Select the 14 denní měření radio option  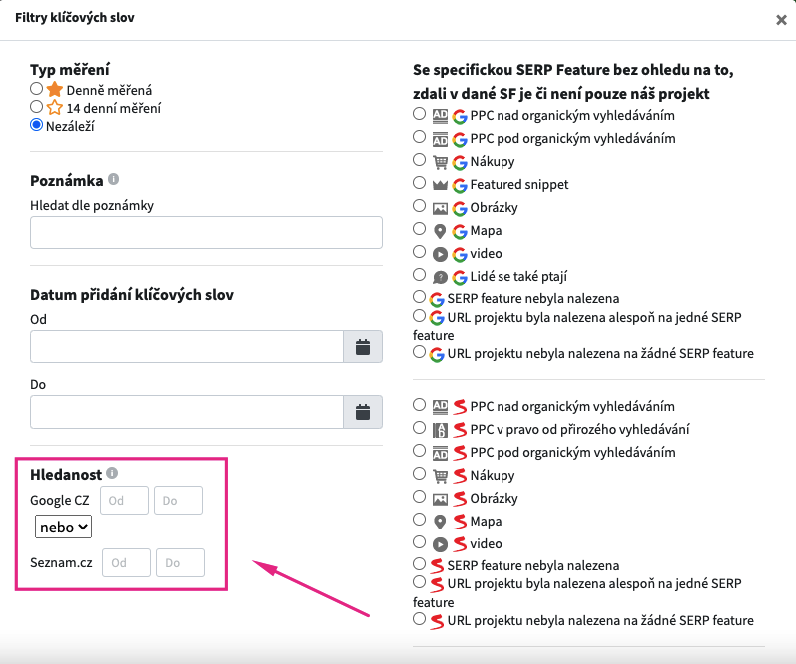tap(37, 107)
